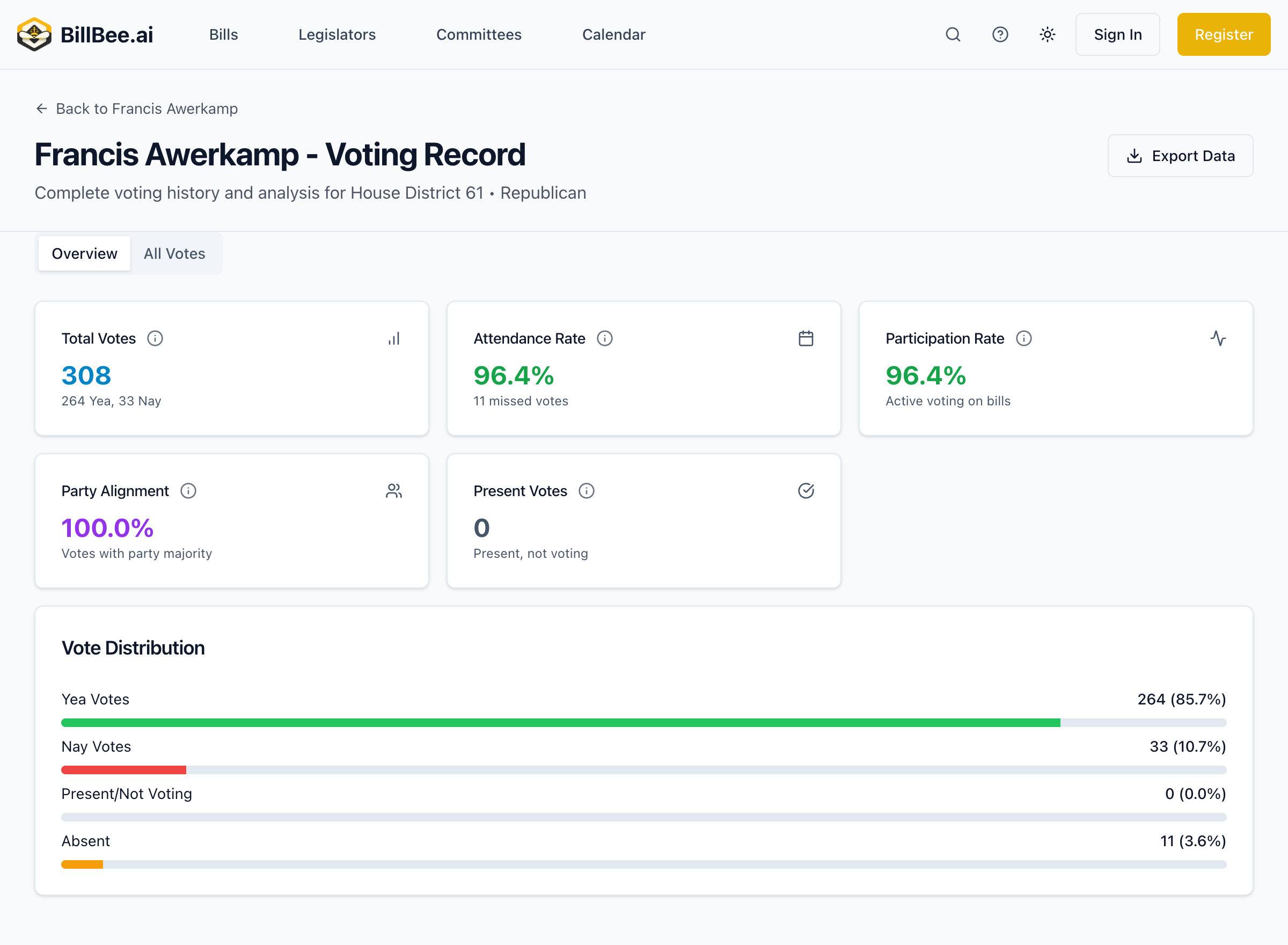Click the check-circle icon on Present Votes card
The height and width of the screenshot is (945, 1288).
pyautogui.click(x=806, y=490)
